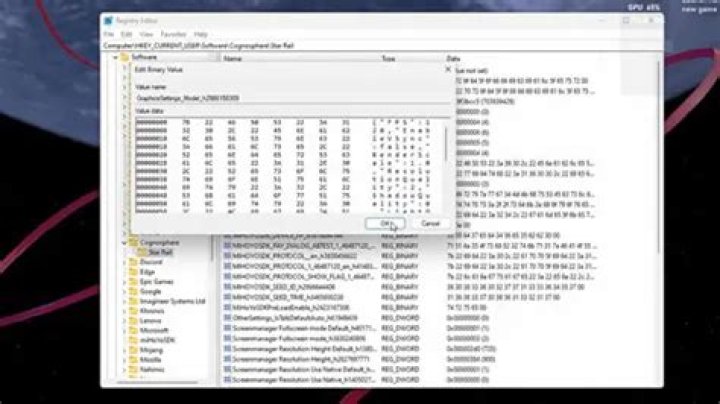720x404 pixels.
Task: Click the Registry Editor title bar icon
Action: click(108, 21)
